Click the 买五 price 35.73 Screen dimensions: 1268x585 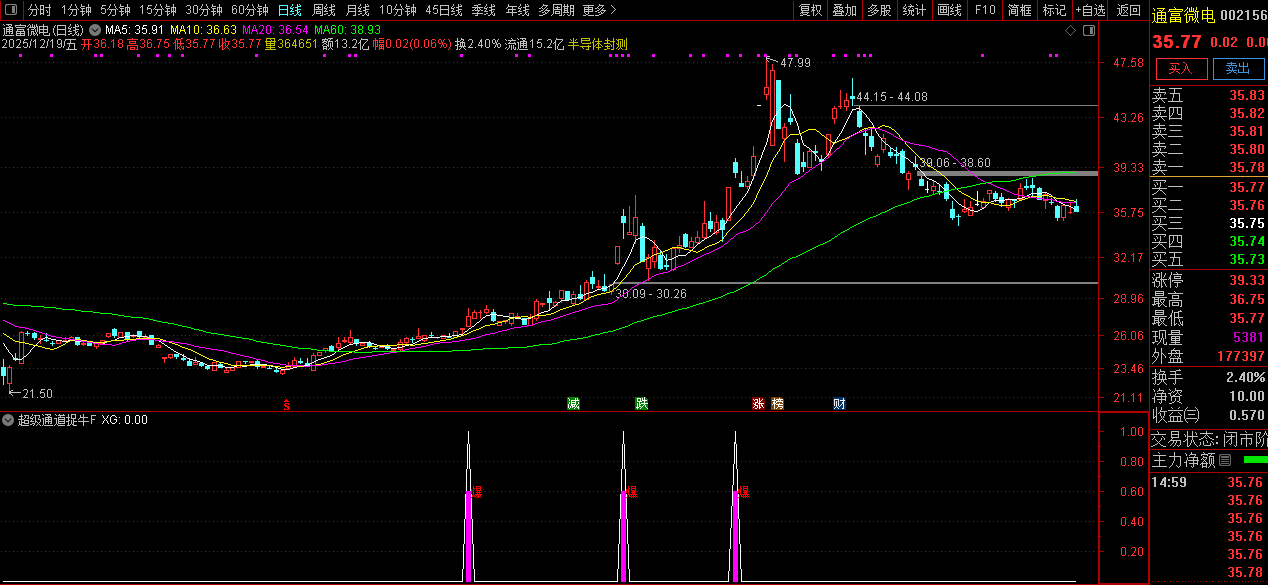(1247, 259)
